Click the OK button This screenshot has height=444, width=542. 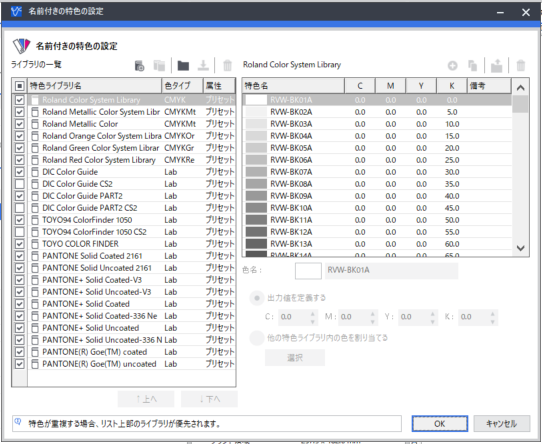[x=440, y=424]
